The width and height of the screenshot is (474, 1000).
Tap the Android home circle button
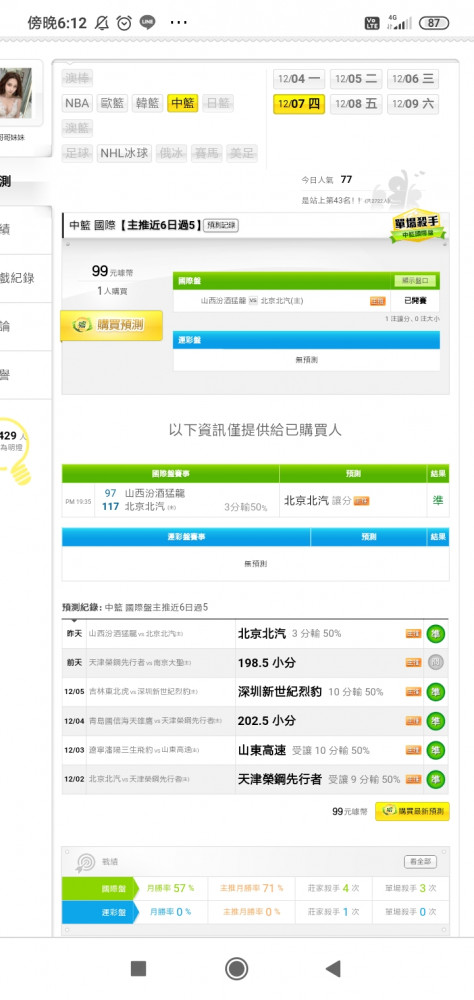click(x=237, y=969)
